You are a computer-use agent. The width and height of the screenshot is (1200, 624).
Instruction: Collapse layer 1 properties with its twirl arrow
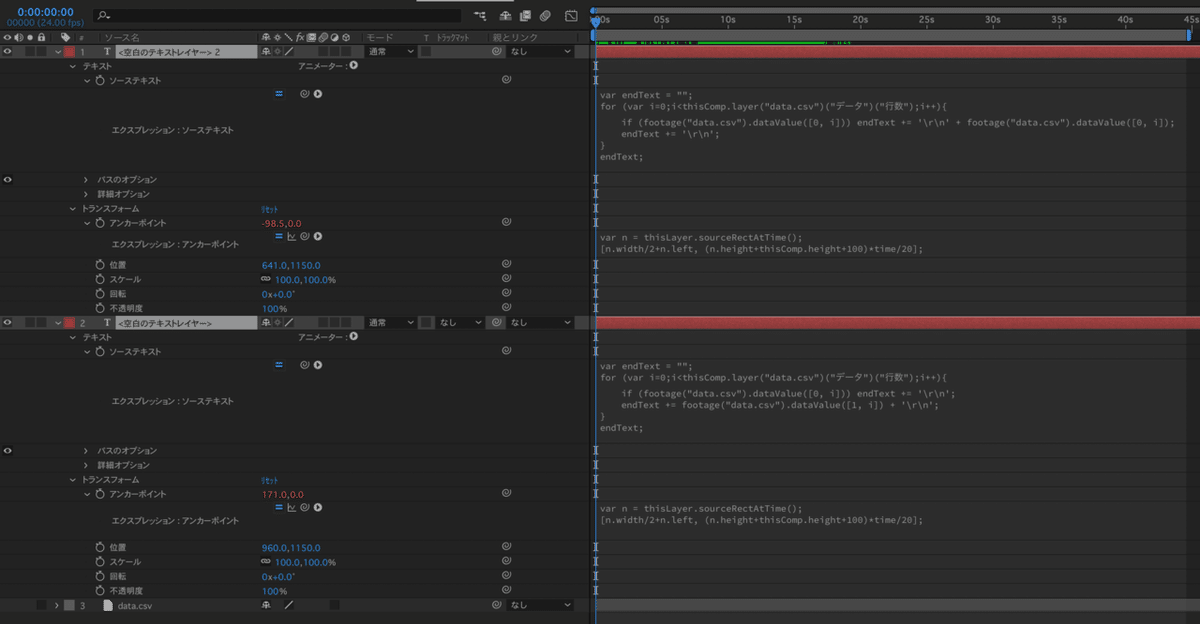(x=58, y=51)
